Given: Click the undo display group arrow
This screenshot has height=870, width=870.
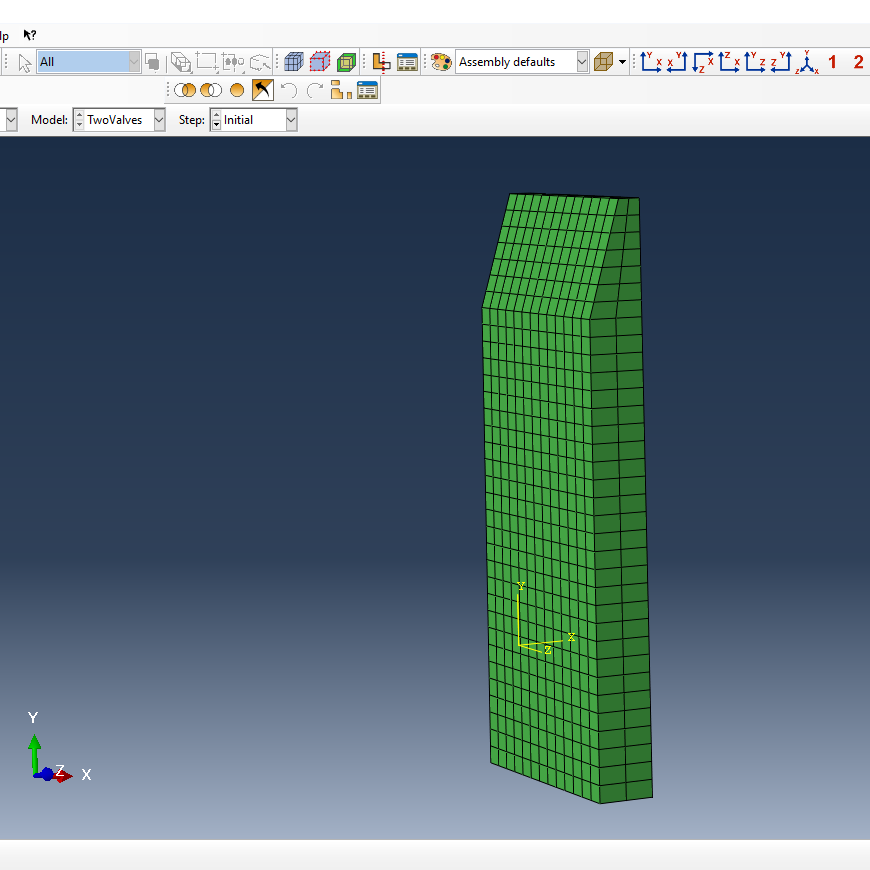Looking at the screenshot, I should pos(289,91).
